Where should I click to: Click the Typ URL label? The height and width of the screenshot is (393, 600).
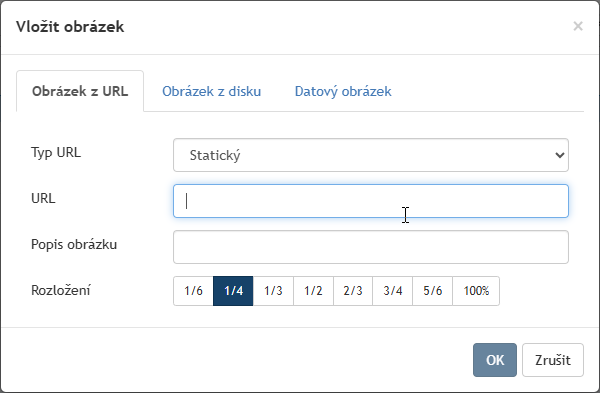click(x=56, y=153)
